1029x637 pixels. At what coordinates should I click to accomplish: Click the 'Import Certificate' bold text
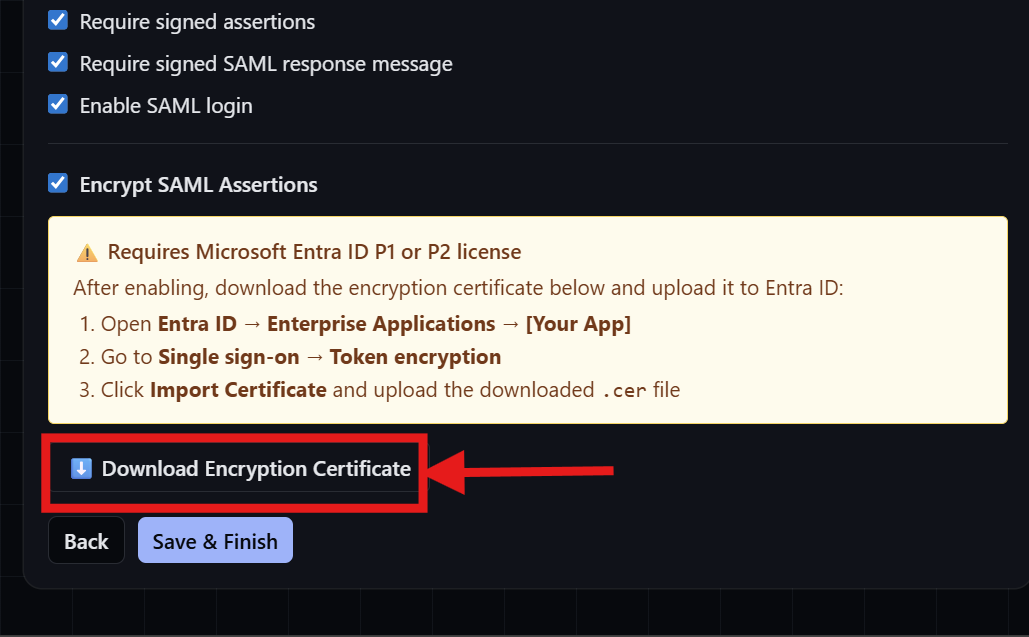238,390
